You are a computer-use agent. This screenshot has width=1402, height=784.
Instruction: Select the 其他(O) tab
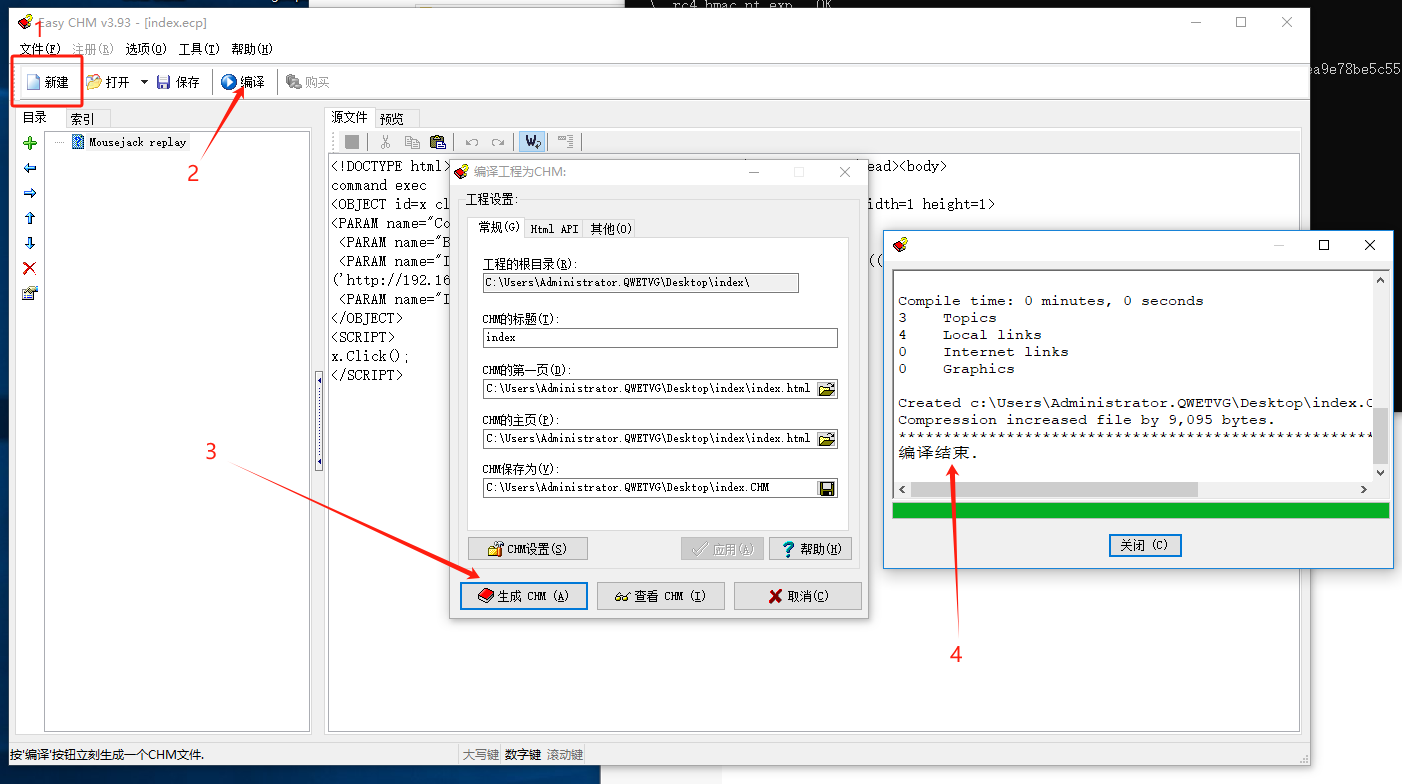click(610, 229)
